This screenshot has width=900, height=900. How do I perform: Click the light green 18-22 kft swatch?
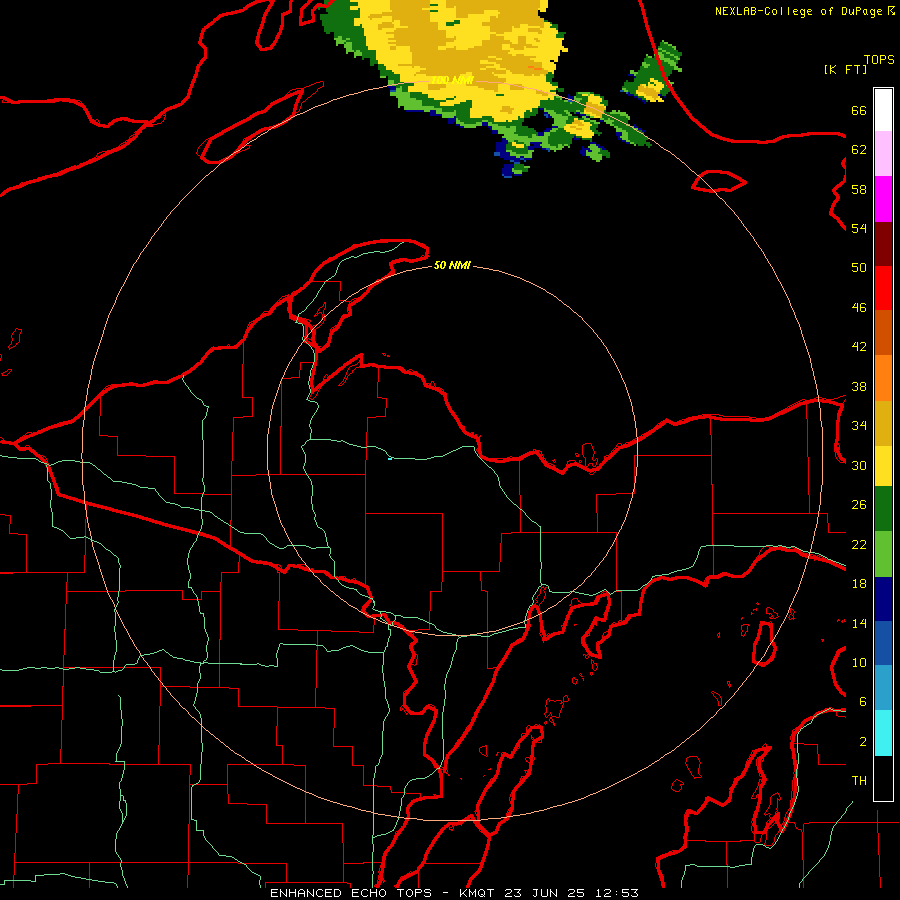pyautogui.click(x=883, y=554)
